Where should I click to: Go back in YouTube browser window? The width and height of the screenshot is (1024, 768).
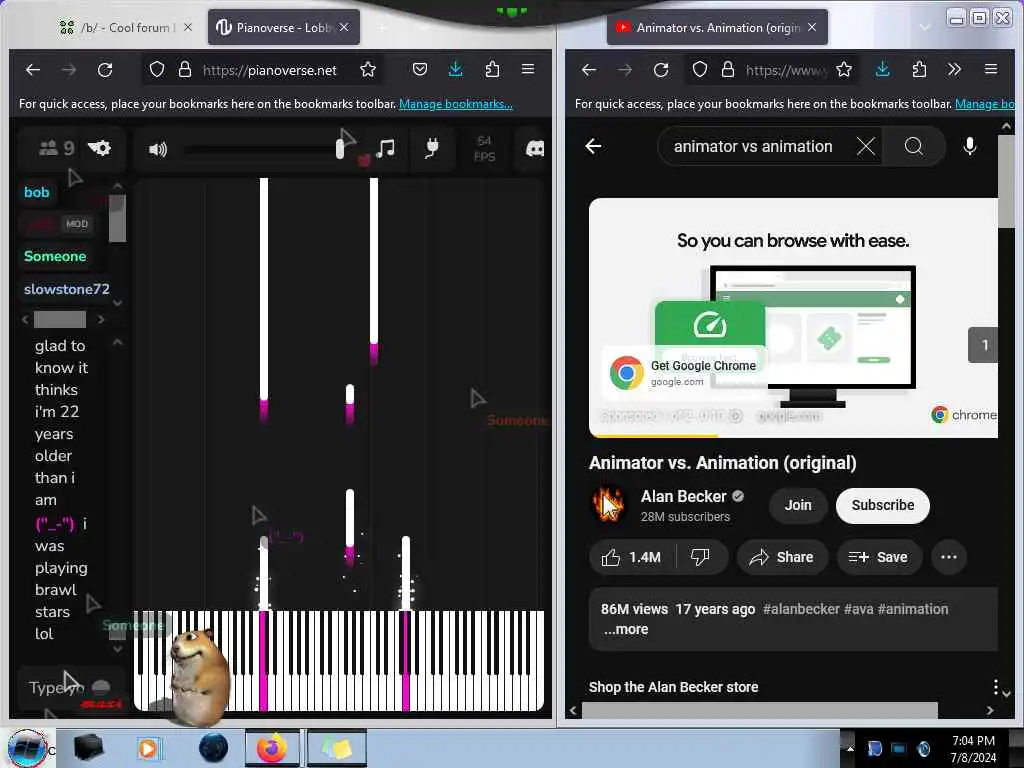click(588, 69)
